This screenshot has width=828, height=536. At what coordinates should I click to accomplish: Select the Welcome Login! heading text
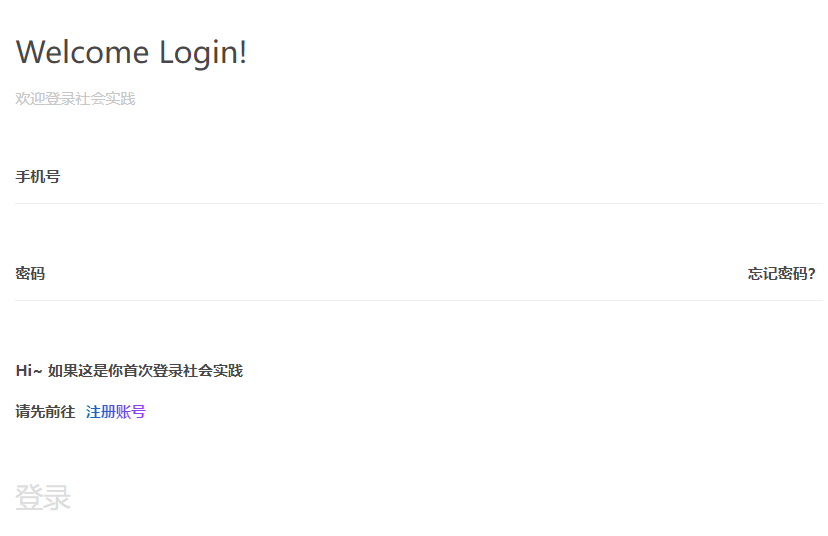pos(131,53)
